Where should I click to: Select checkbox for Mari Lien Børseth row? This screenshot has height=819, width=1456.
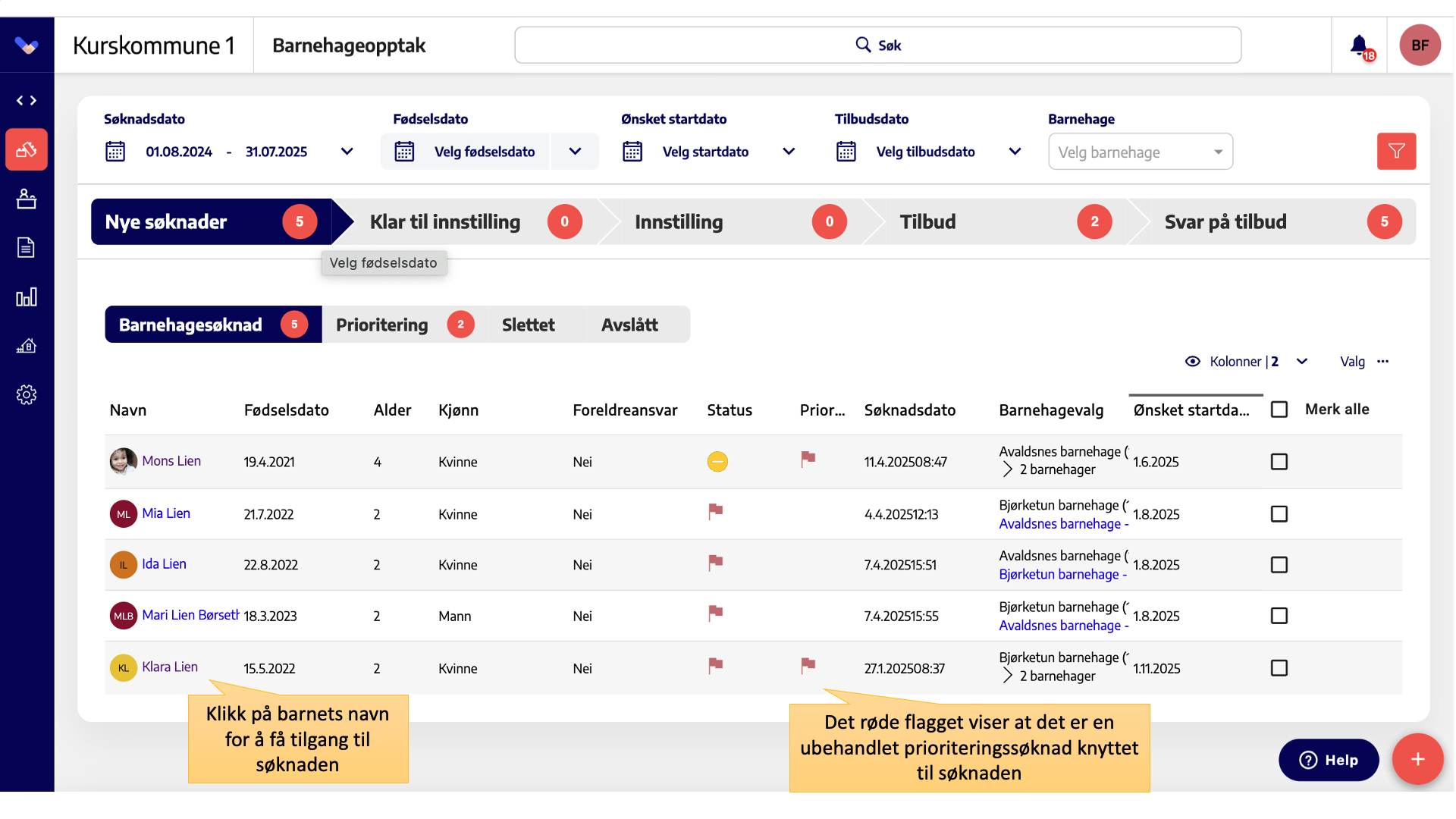tap(1279, 616)
